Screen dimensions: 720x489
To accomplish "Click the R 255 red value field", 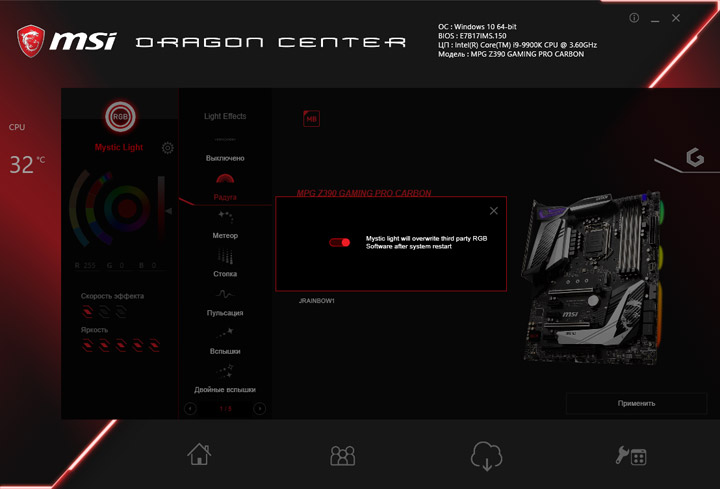I will 85,265.
